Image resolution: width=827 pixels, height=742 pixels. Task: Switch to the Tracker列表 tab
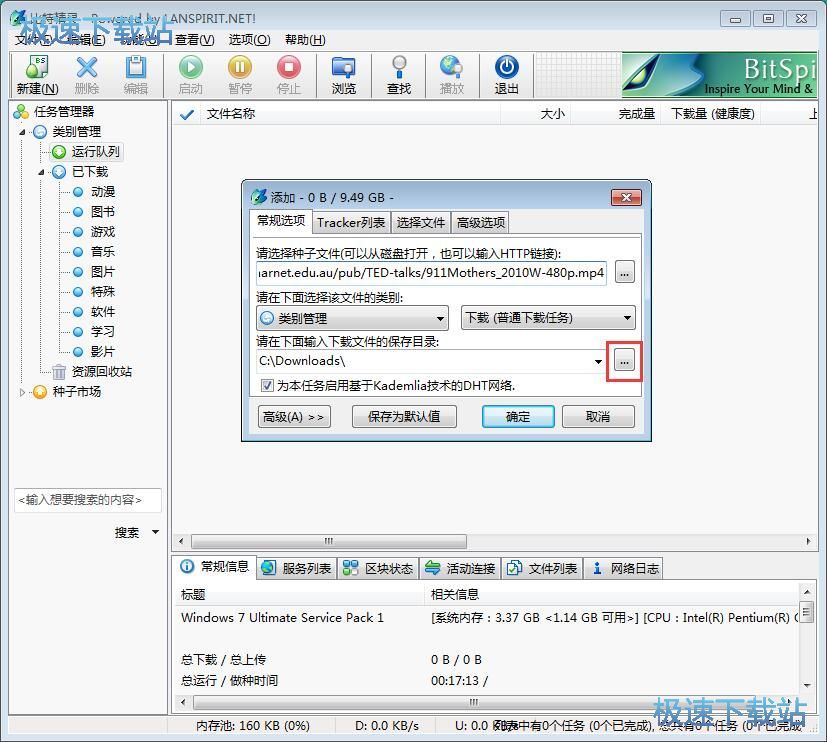coord(351,223)
